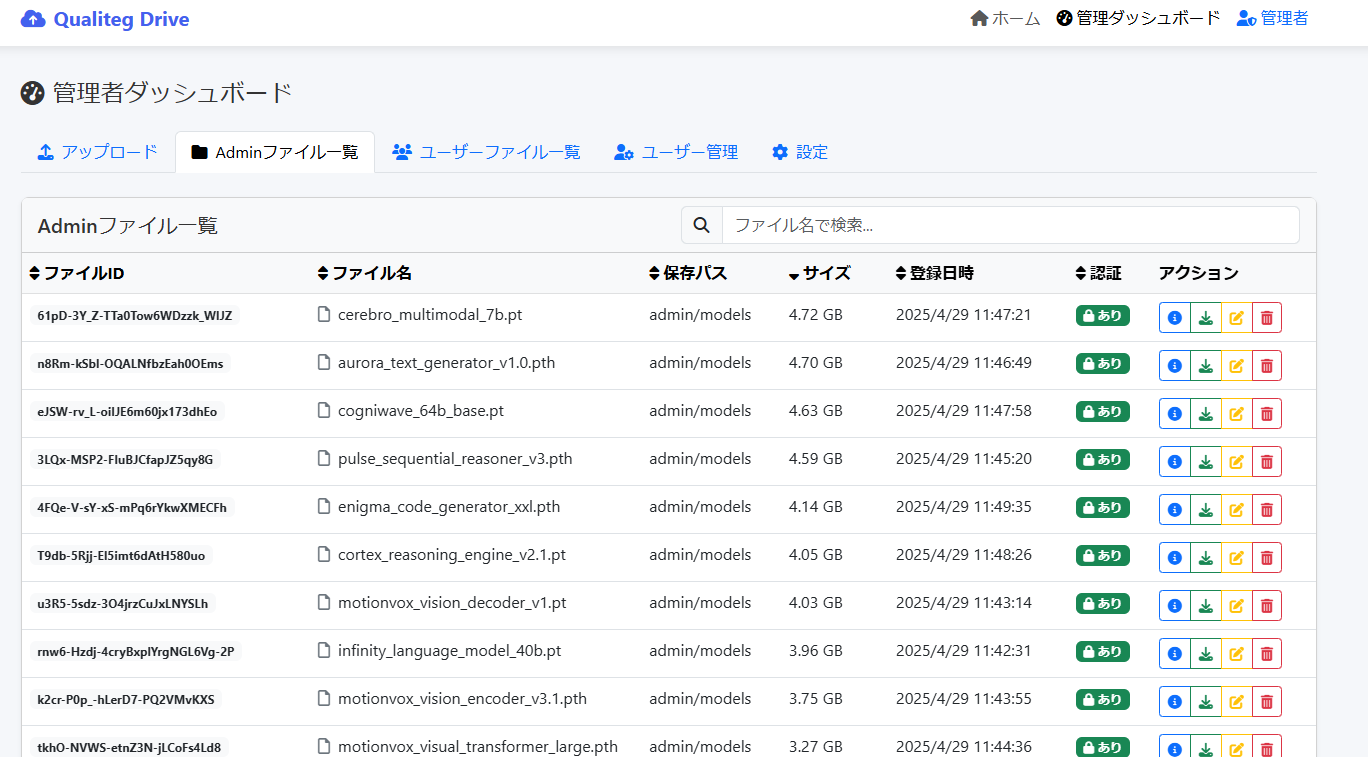Click date 2025/4/29 11:43:55
Viewport: 1368px width, 757px height.
pos(964,699)
